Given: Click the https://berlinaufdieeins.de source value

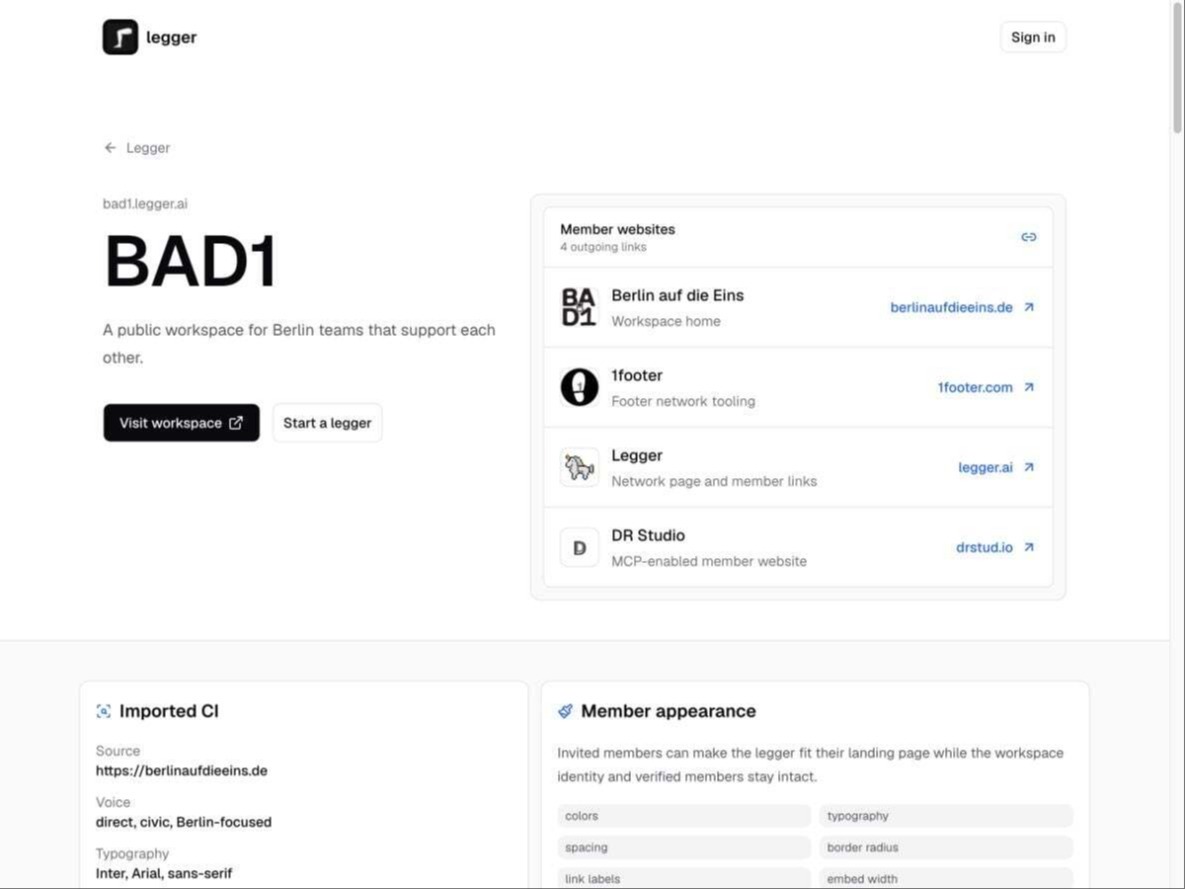Looking at the screenshot, I should 181,770.
